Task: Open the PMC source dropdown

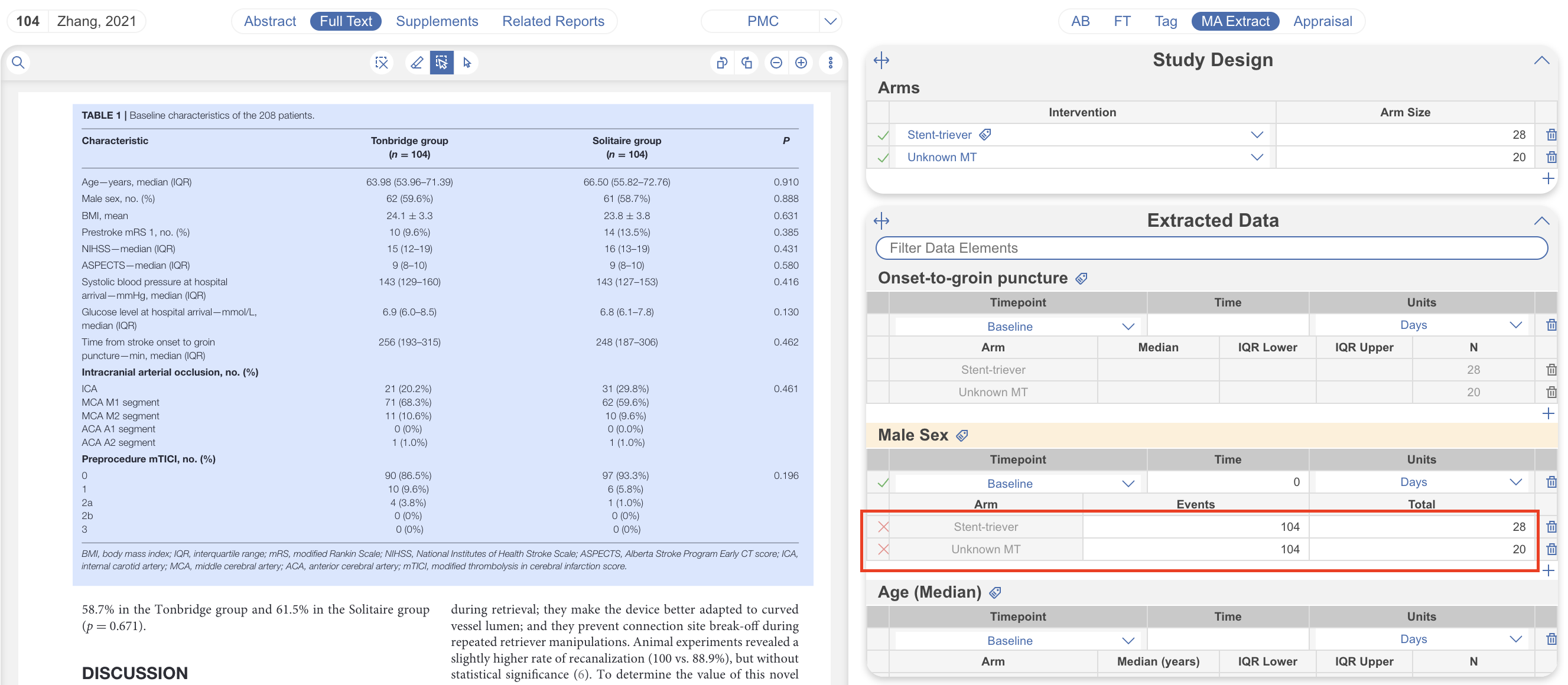Action: coord(830,21)
